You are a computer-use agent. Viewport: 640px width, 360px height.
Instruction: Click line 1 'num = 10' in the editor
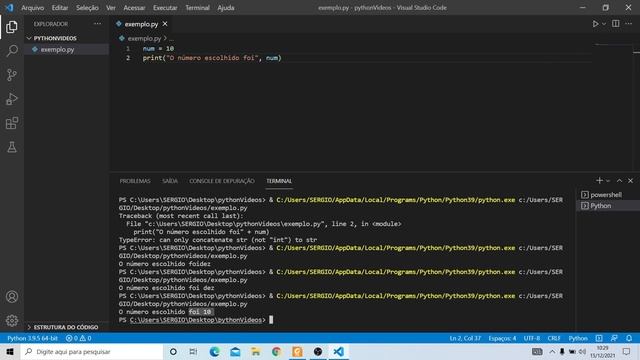[158, 49]
